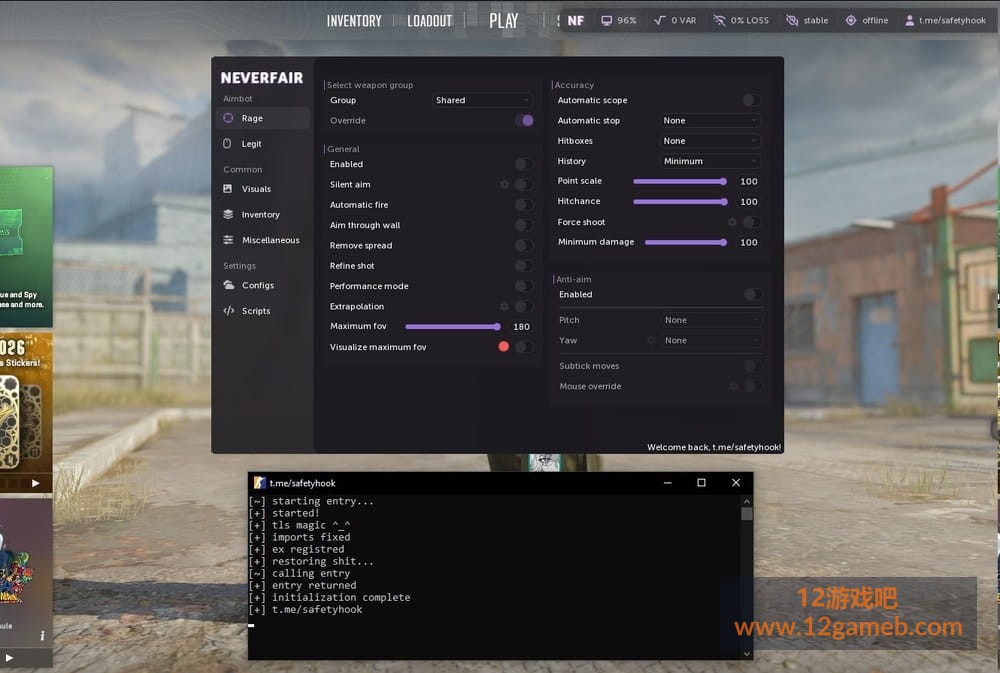Toggle the Override switch off
The height and width of the screenshot is (673, 1000).
coord(524,121)
